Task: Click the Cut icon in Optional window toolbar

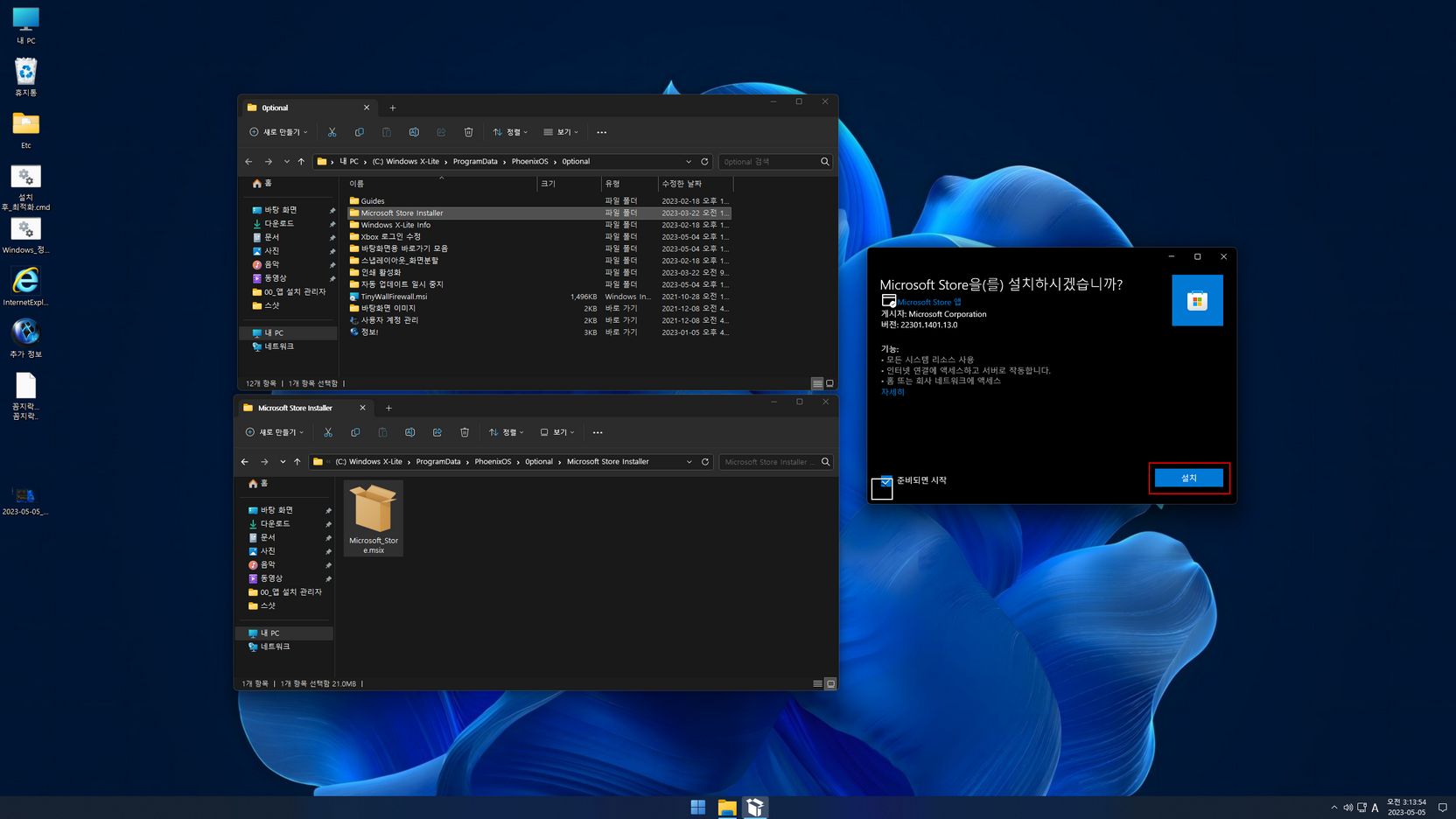Action: point(332,132)
